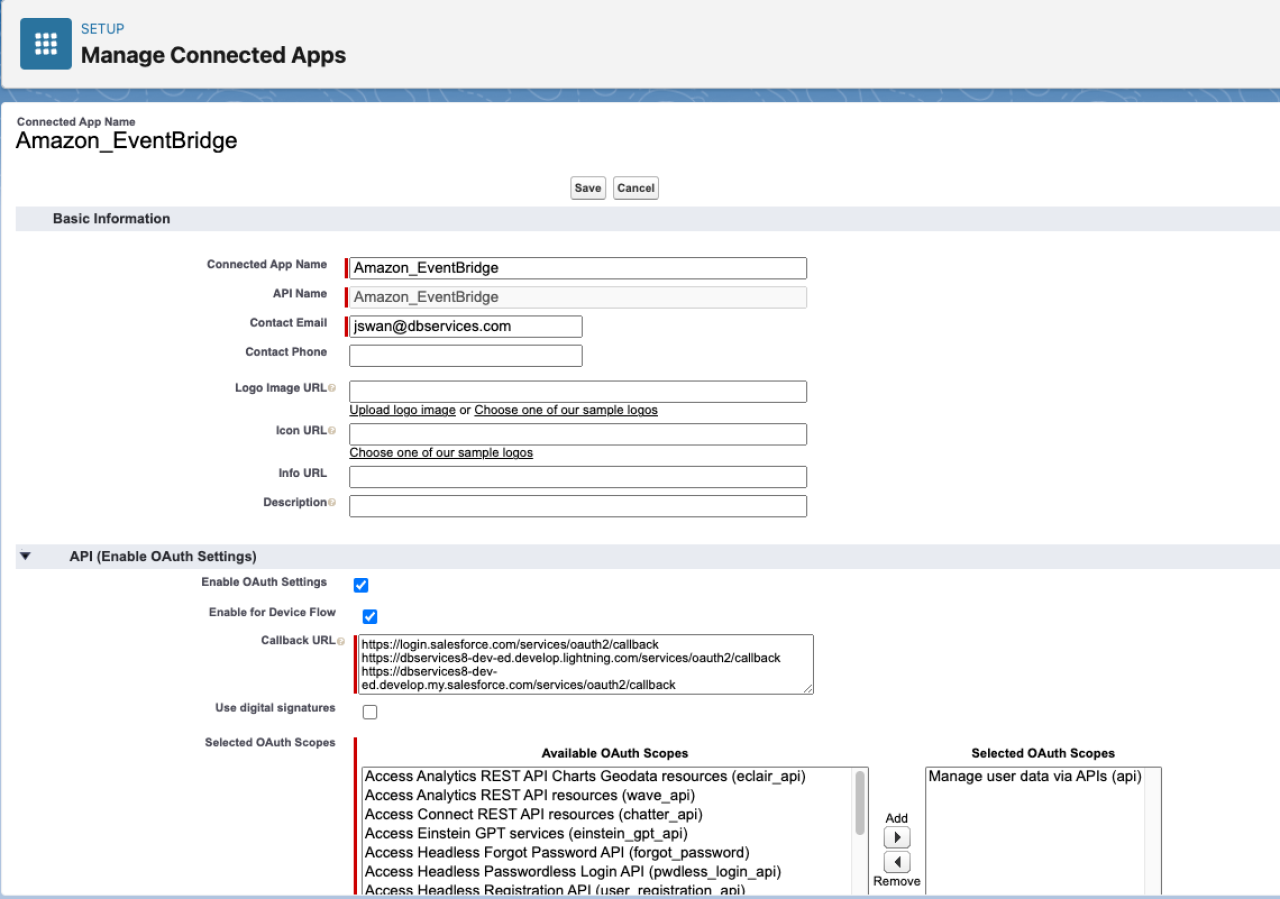Click the Remove arrow button for OAuth scopes

897,862
